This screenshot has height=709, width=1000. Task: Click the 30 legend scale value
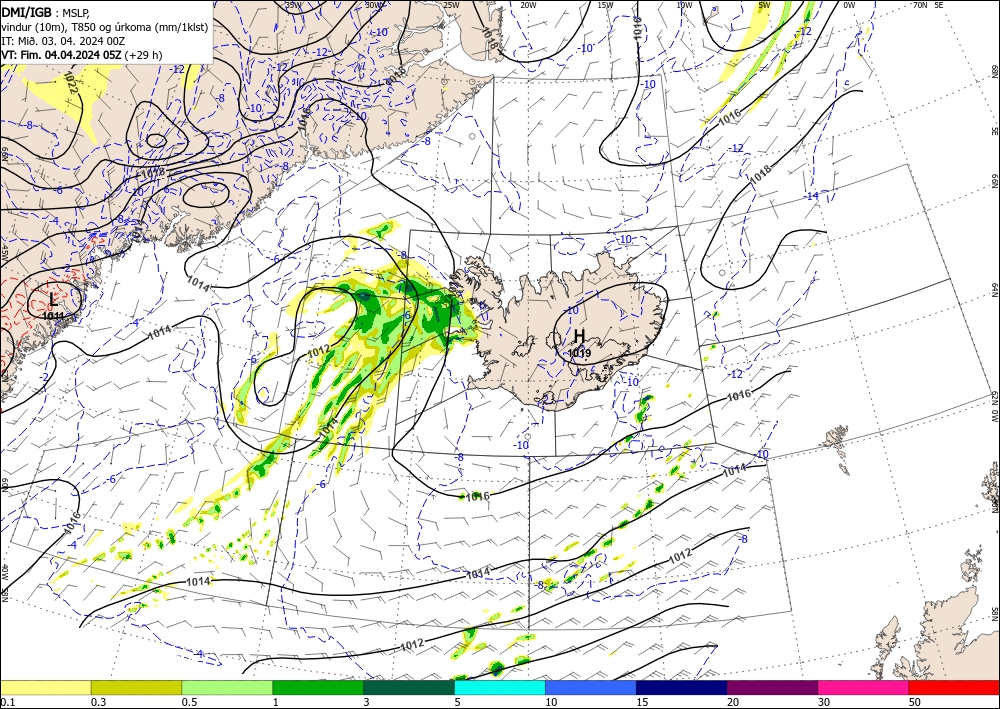825,702
